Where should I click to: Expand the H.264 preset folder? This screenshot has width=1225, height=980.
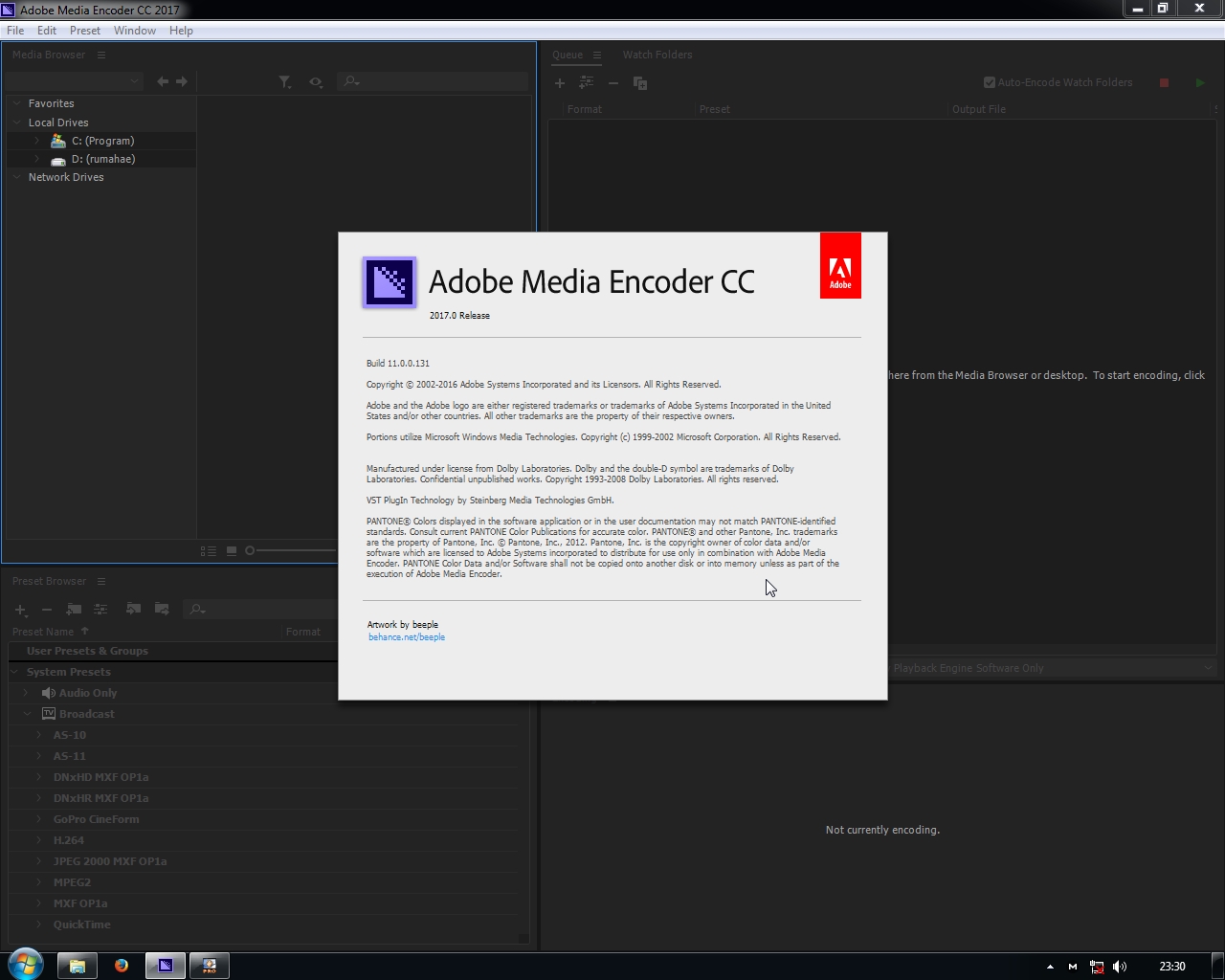38,840
